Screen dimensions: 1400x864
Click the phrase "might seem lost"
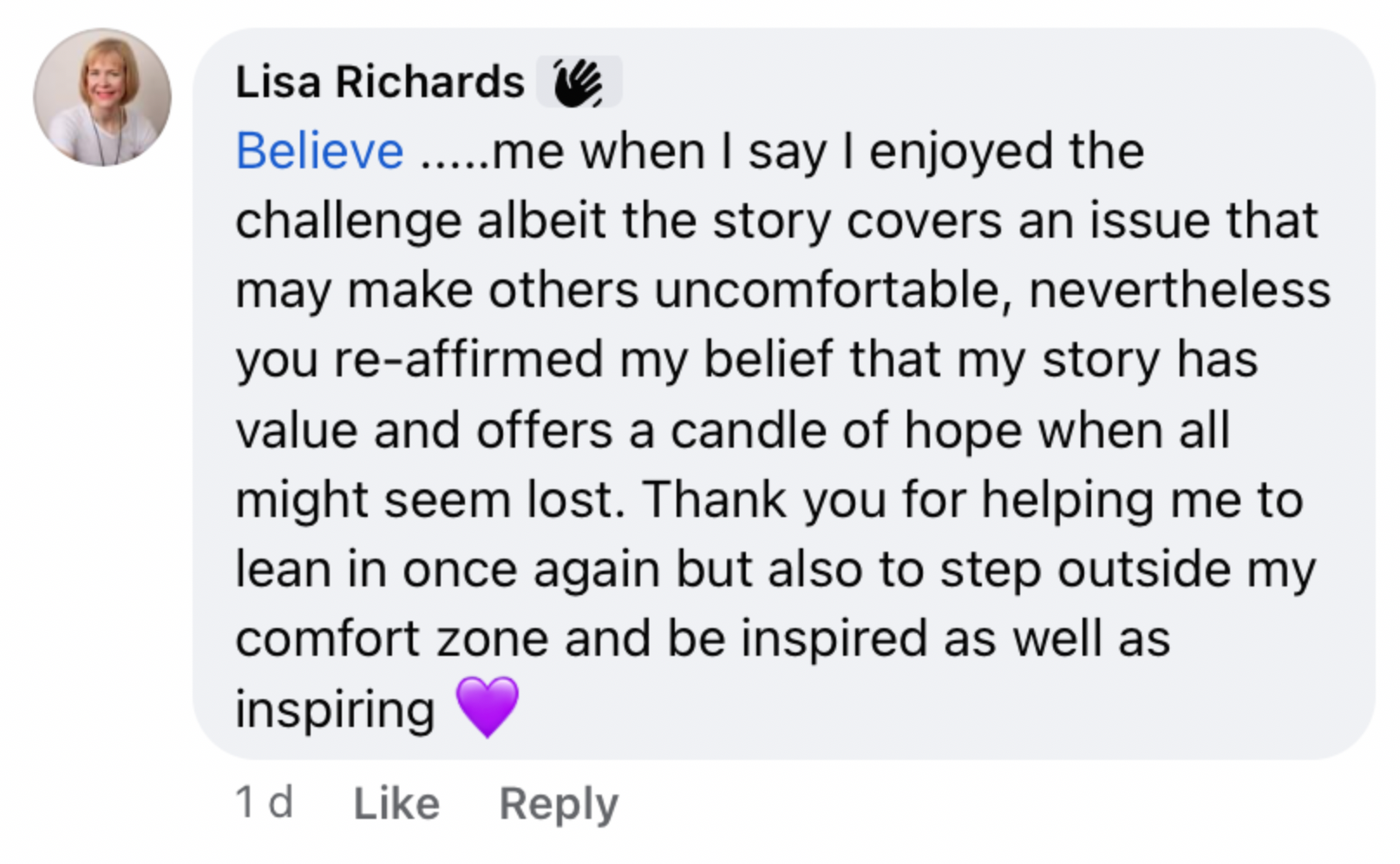coord(429,501)
